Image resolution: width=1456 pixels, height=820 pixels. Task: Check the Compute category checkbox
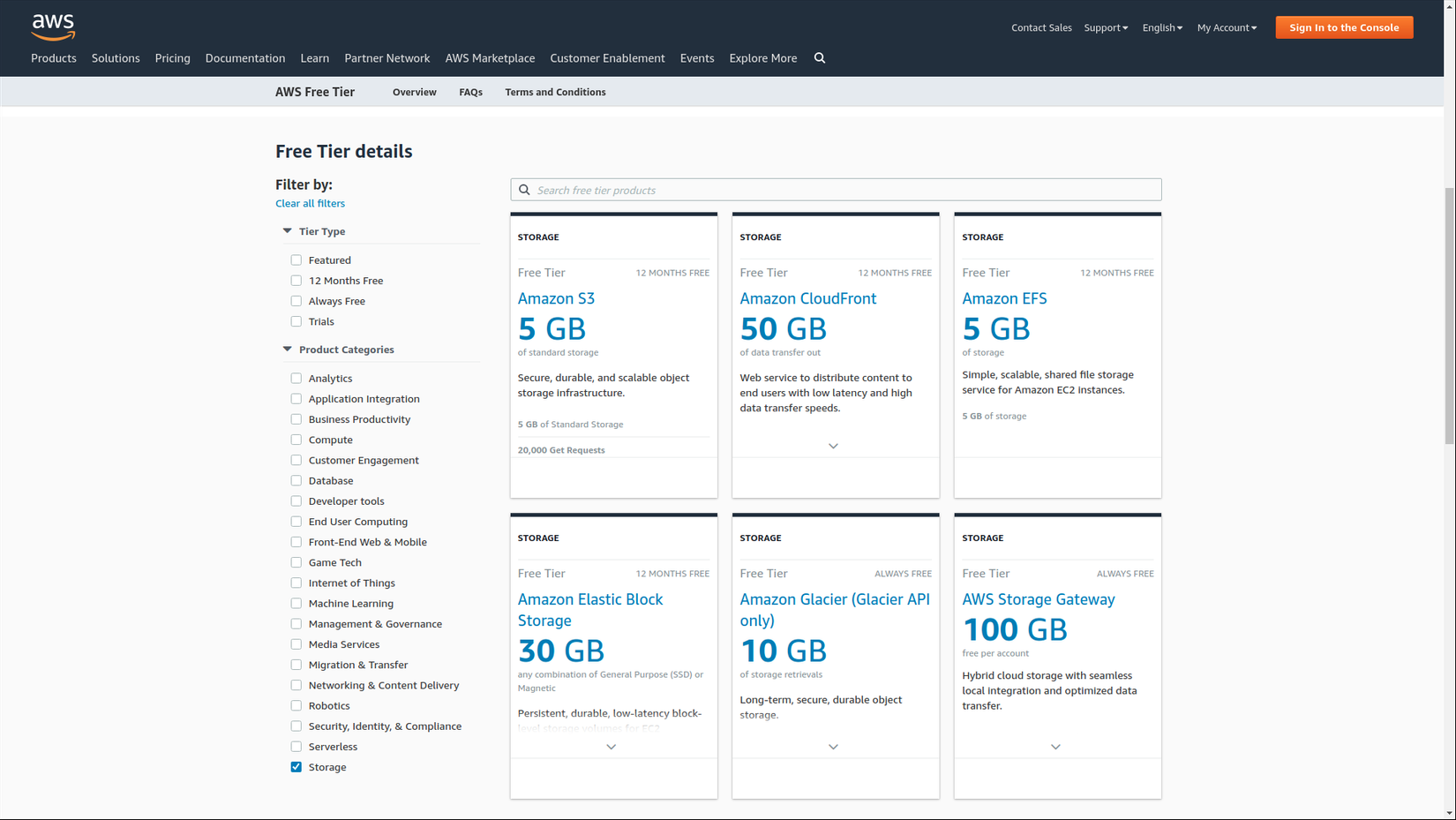coord(296,440)
